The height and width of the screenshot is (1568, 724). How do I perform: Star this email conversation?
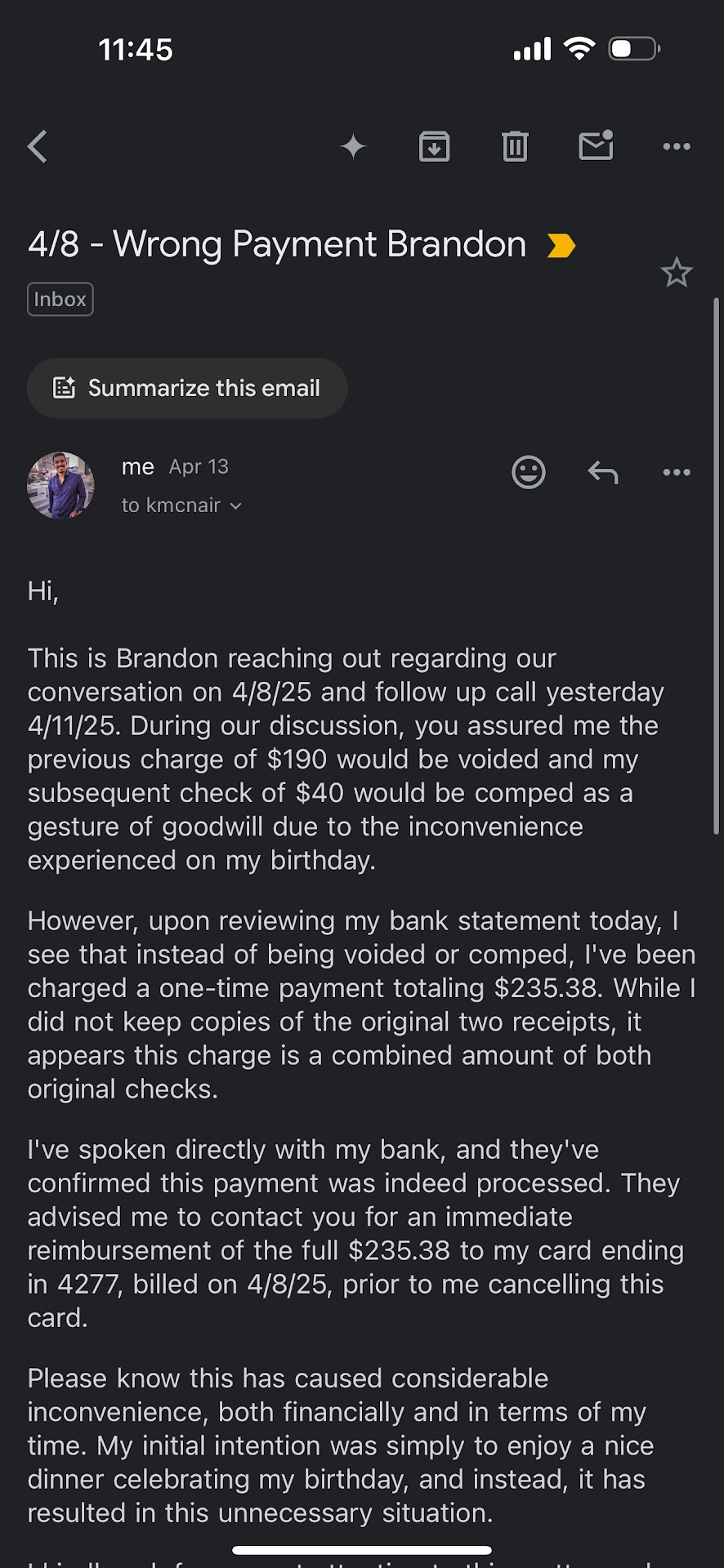[x=677, y=273]
